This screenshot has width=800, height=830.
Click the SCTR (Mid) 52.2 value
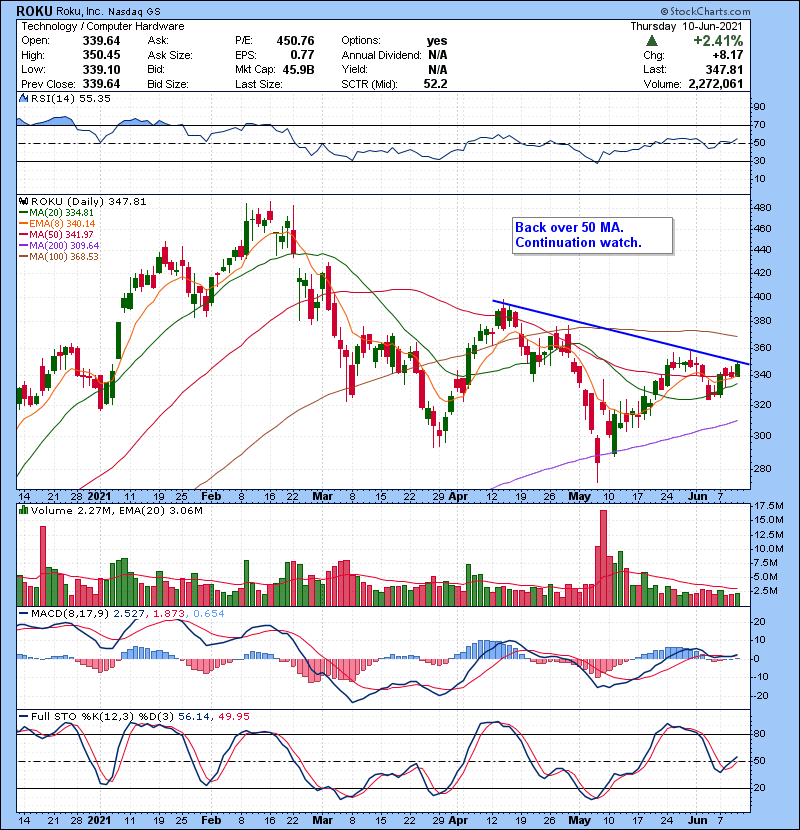tap(435, 84)
